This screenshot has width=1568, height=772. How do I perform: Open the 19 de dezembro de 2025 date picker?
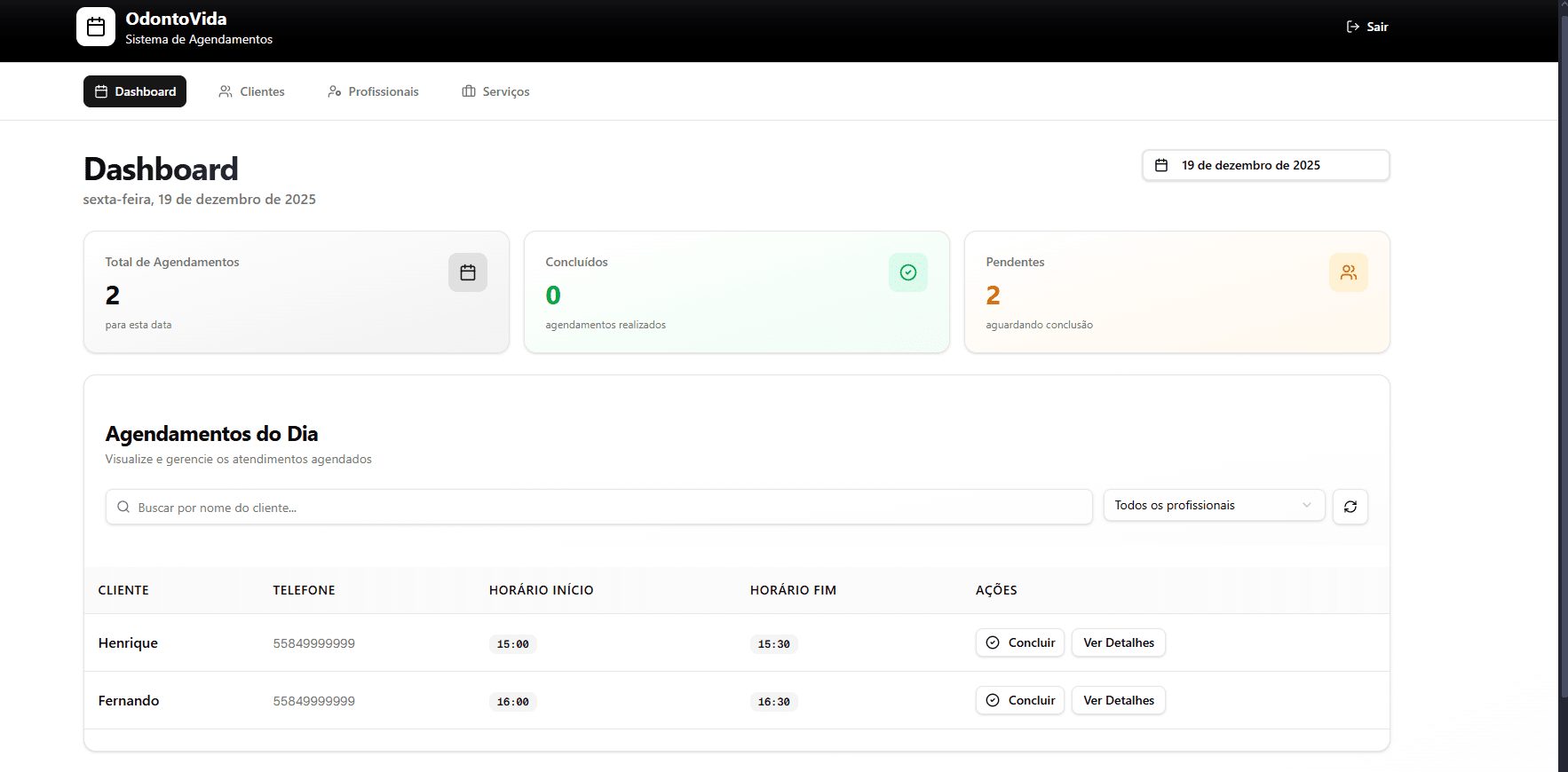click(x=1266, y=165)
